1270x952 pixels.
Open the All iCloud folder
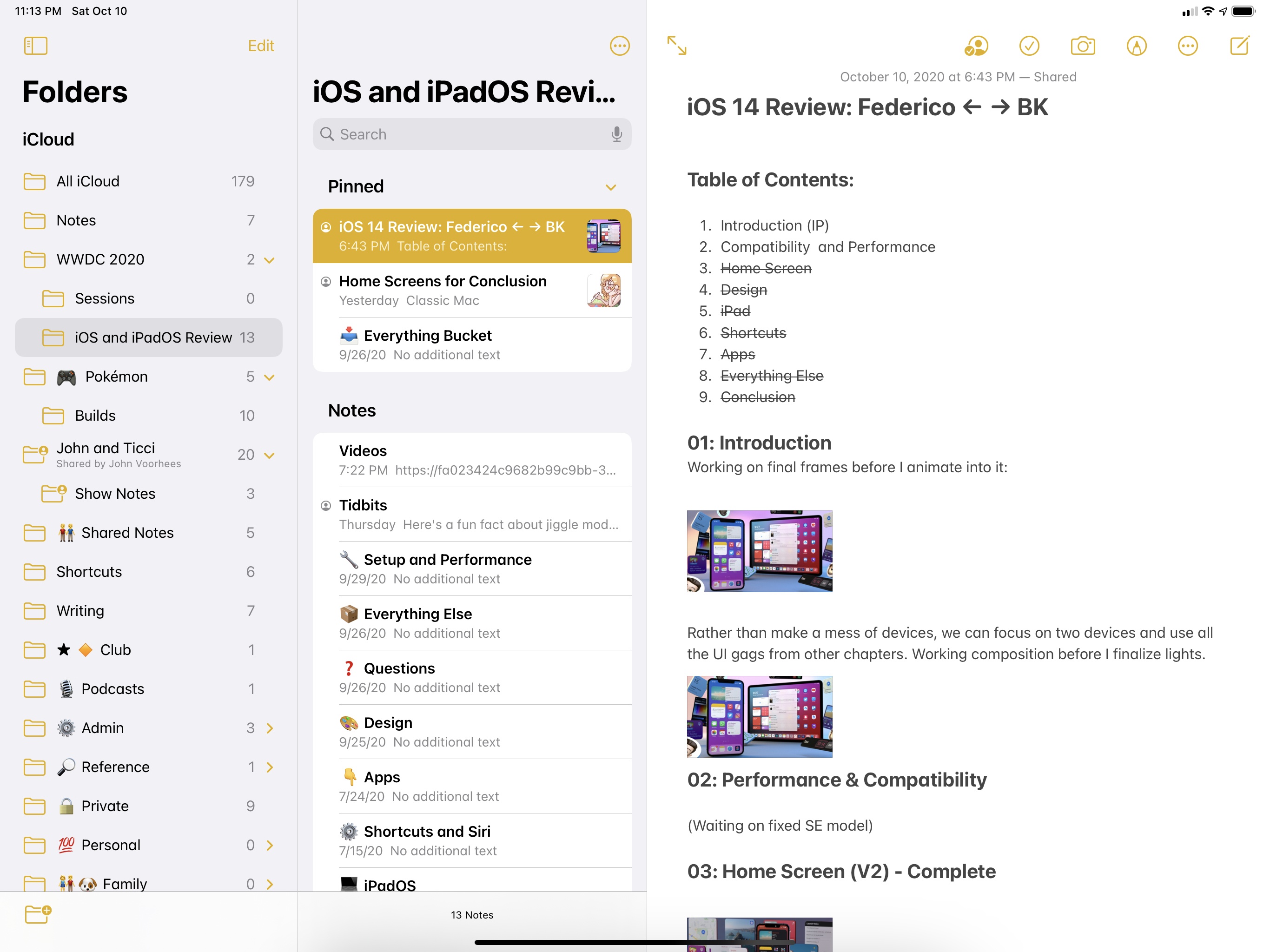[x=149, y=181]
